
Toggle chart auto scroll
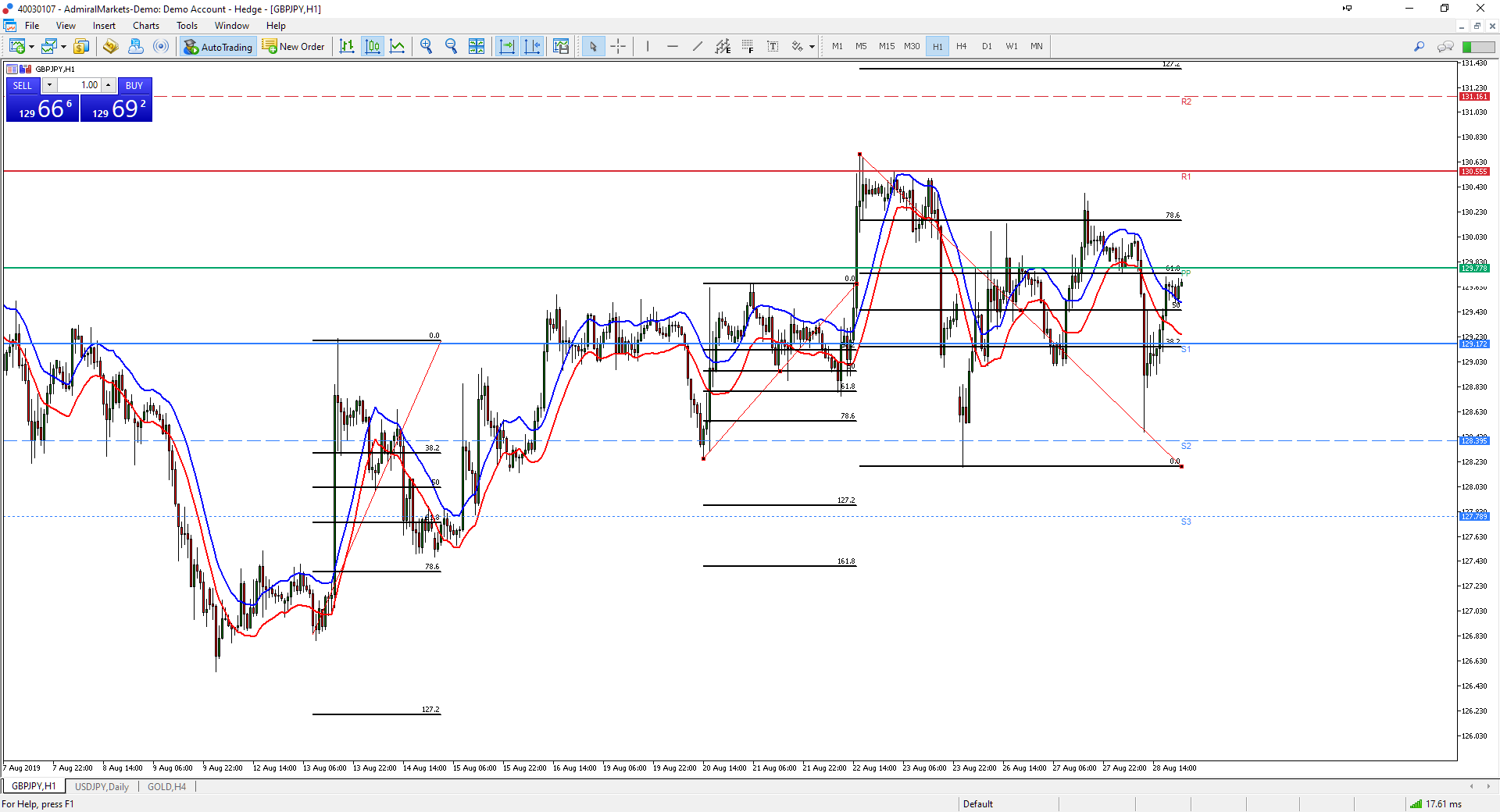coord(506,46)
